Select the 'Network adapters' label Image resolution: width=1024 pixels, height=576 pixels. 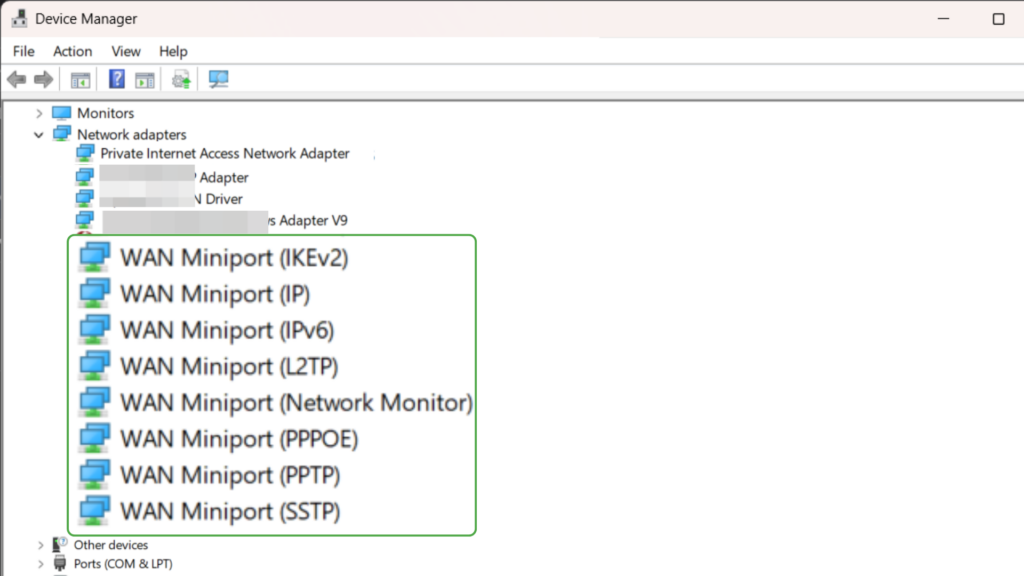(131, 135)
